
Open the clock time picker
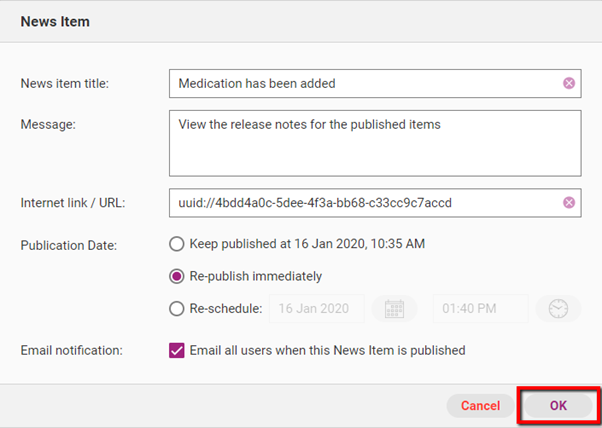pos(558,309)
